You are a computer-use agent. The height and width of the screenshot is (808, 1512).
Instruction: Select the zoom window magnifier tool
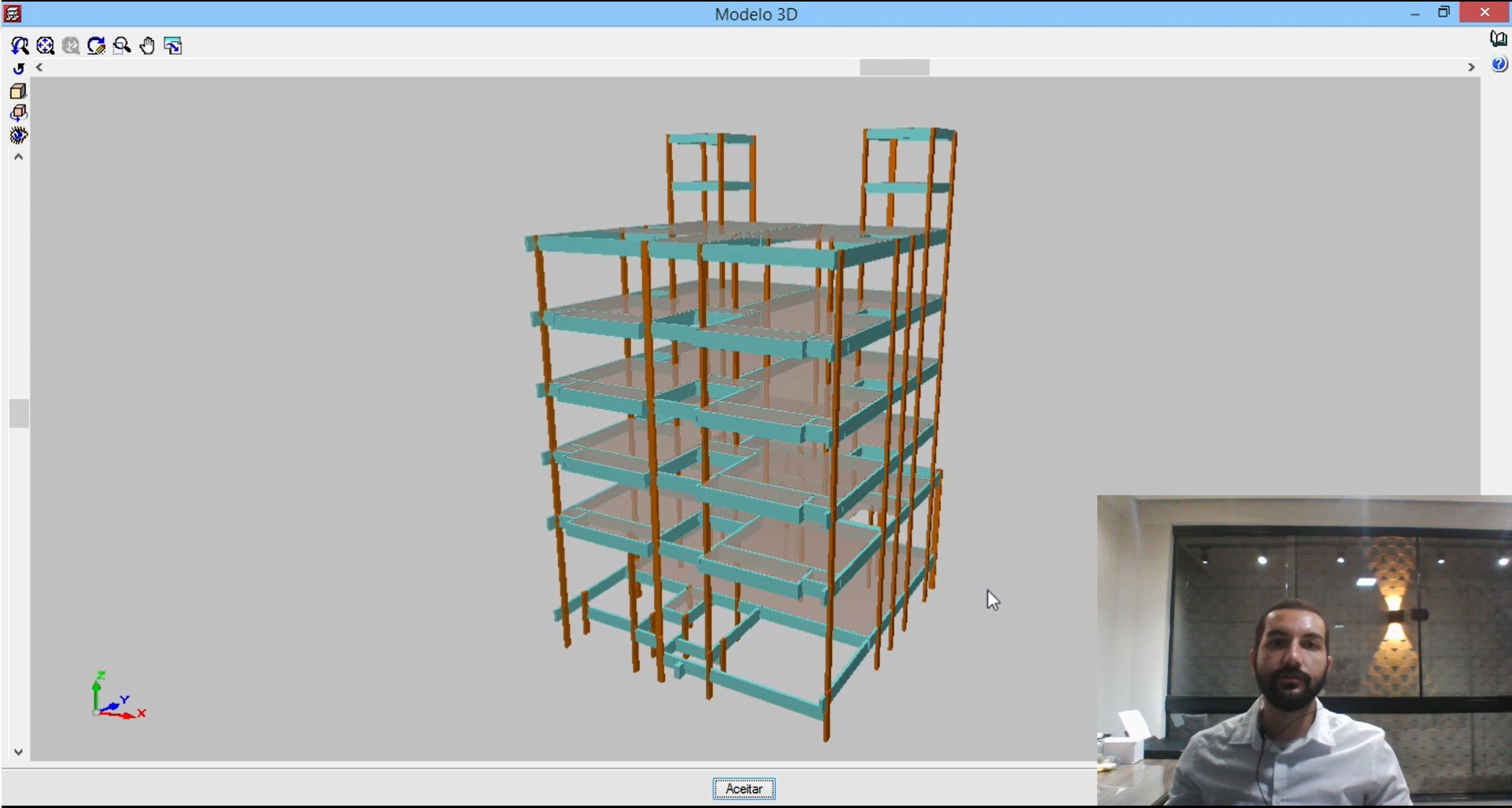122,46
